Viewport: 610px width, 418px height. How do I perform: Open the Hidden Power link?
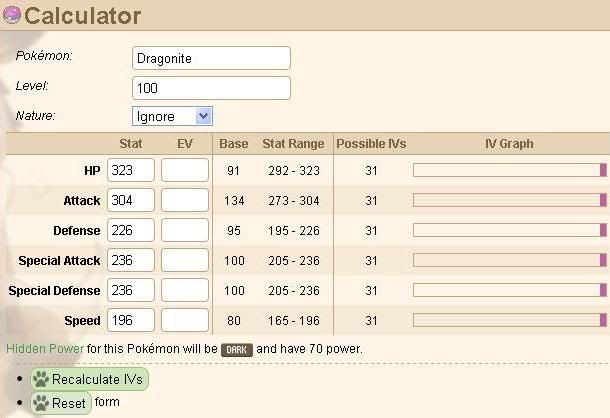(45, 349)
